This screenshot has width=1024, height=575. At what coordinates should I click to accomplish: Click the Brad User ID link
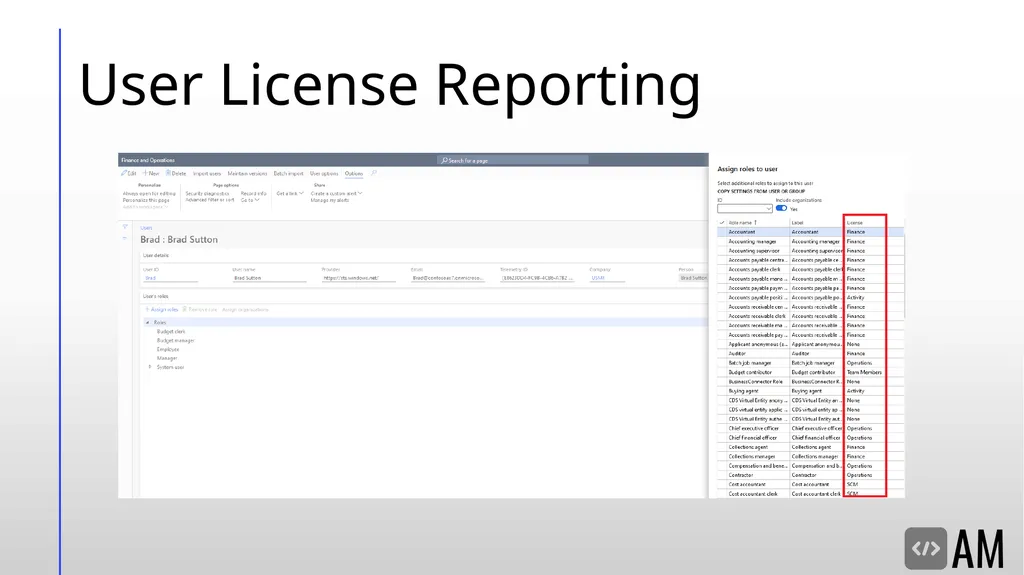(150, 278)
